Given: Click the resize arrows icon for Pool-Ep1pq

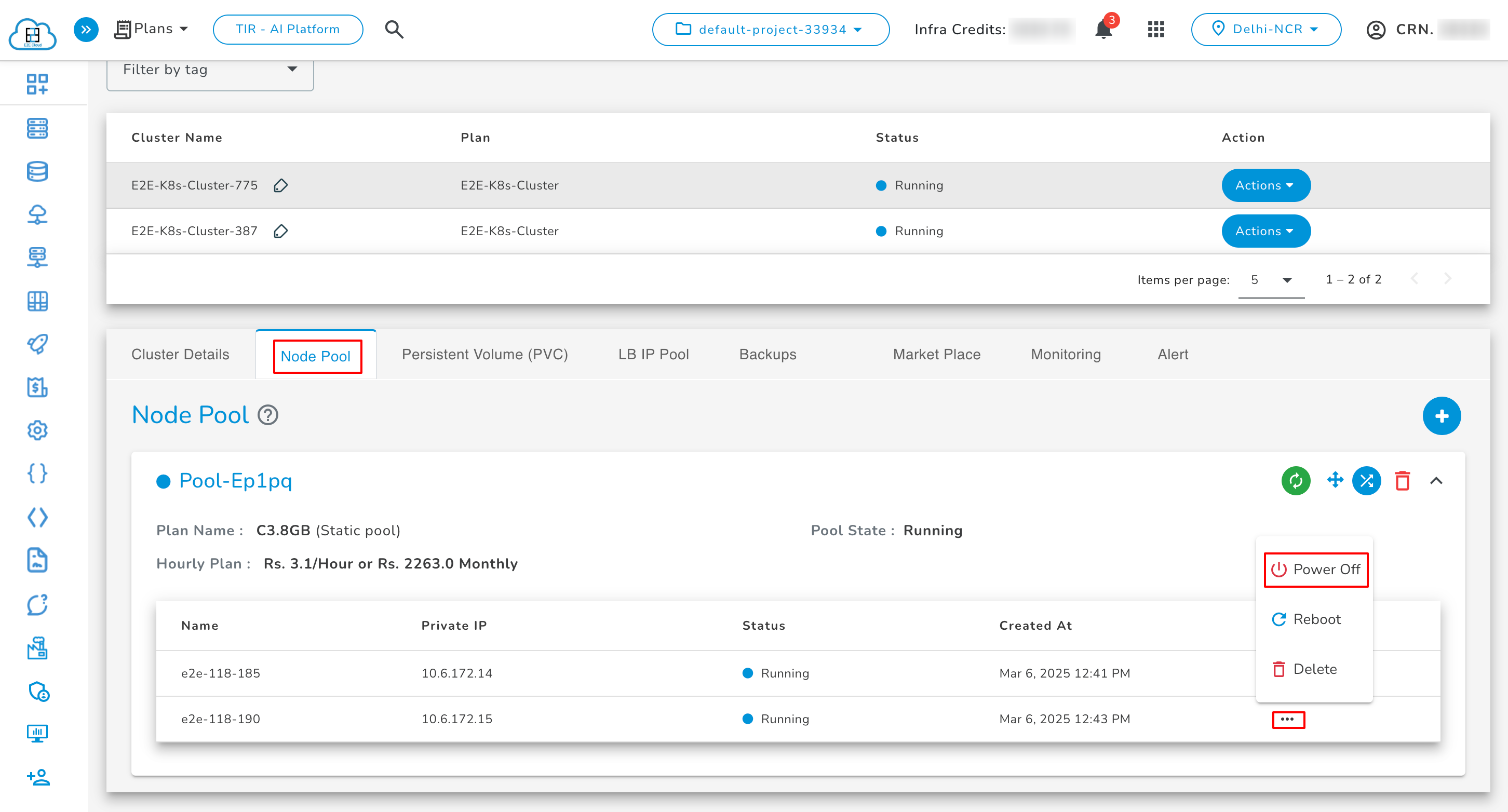Looking at the screenshot, I should [x=1335, y=480].
